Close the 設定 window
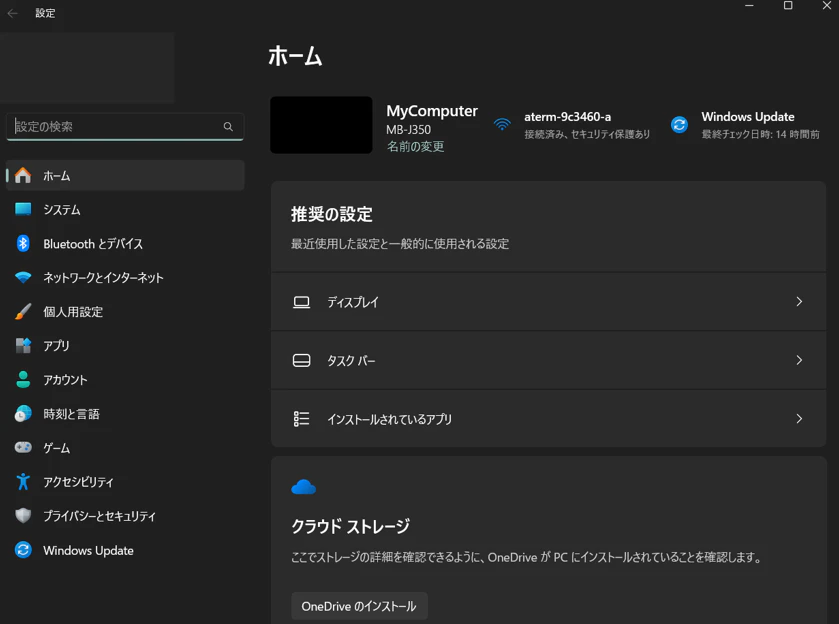The width and height of the screenshot is (839, 624). click(x=826, y=6)
